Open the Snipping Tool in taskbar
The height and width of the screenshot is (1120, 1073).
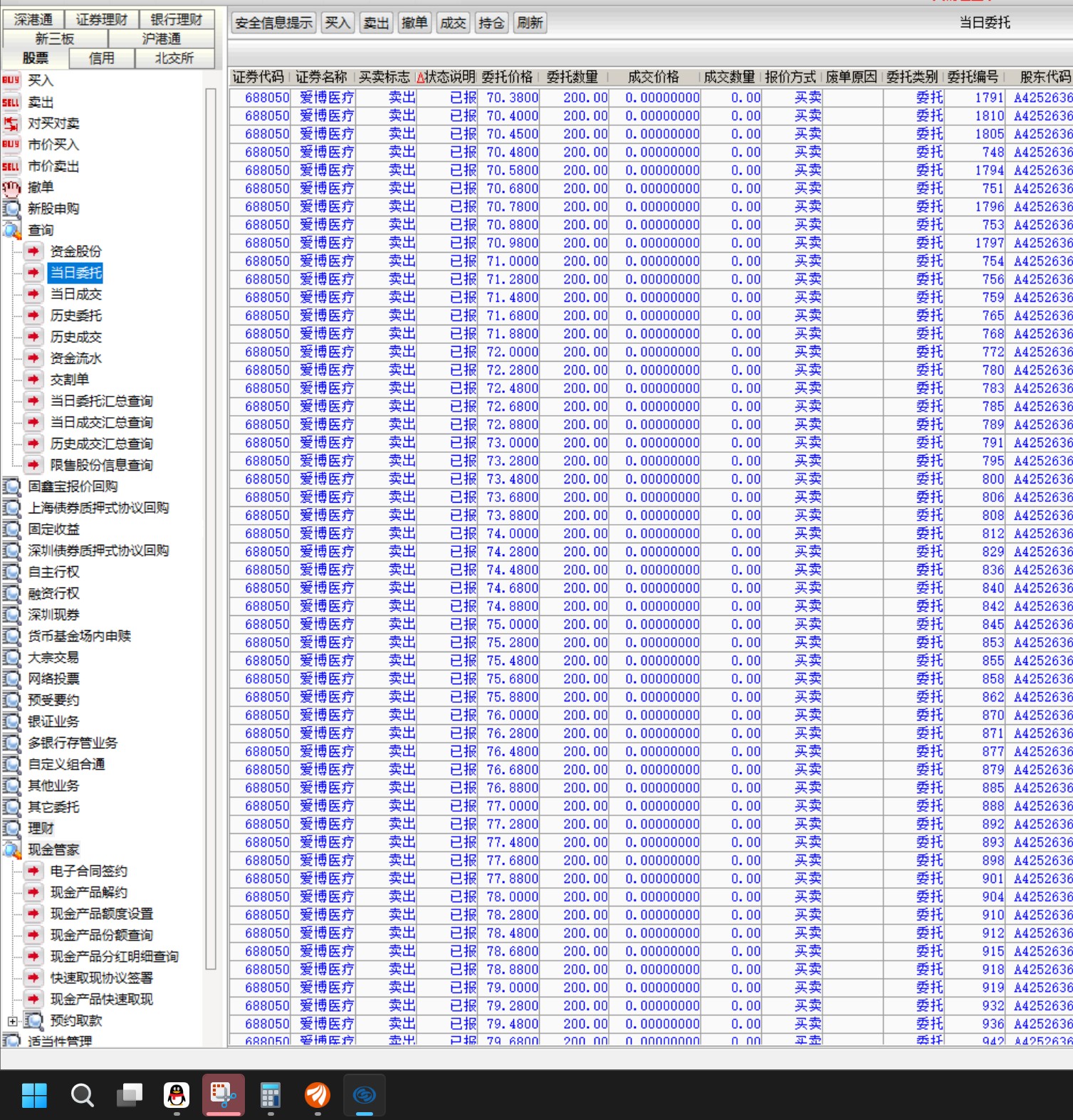pos(224,1095)
